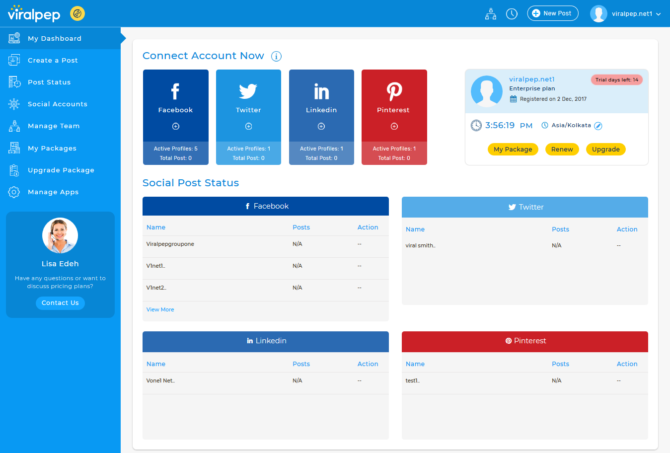Click the Trial days left badge
Screen dimensions: 670x453
617,79
